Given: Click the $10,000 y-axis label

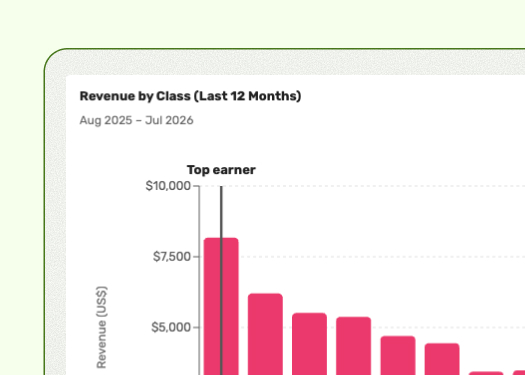Looking at the screenshot, I should (168, 186).
